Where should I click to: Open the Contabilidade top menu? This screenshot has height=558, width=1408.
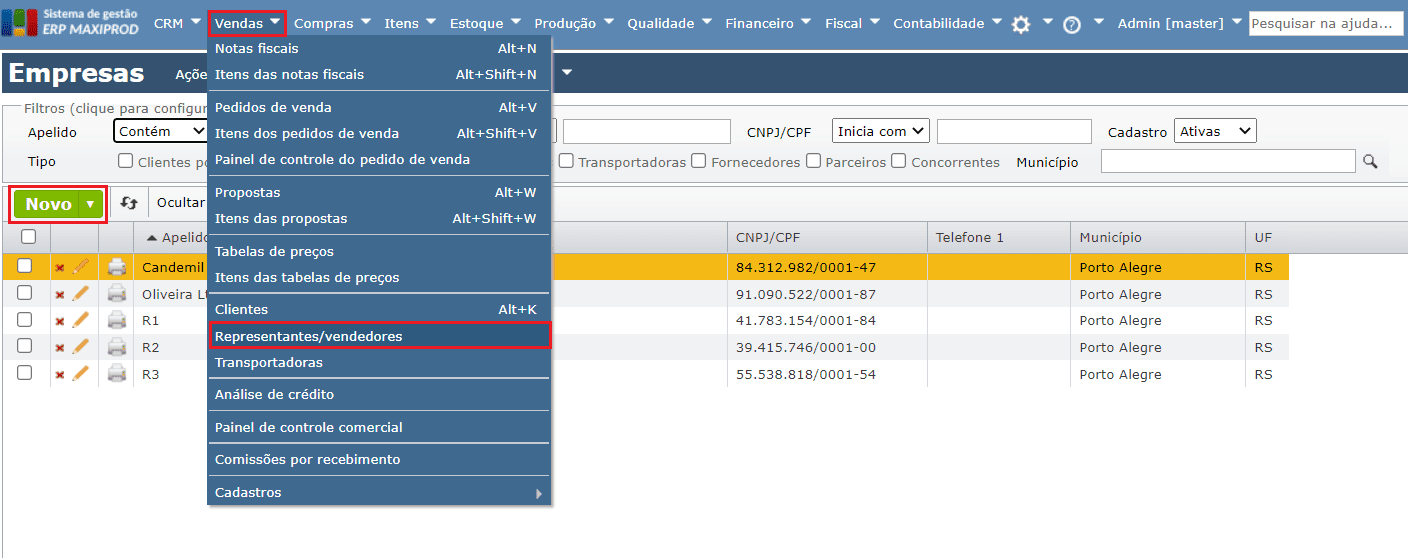click(x=947, y=24)
